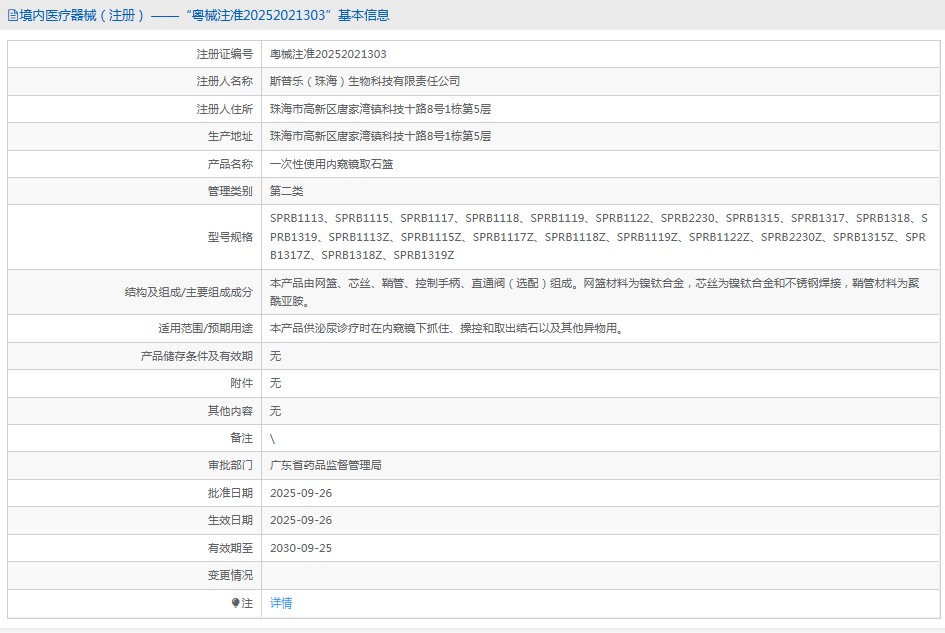Click the 结构及组成 composition description cell

click(x=600, y=291)
